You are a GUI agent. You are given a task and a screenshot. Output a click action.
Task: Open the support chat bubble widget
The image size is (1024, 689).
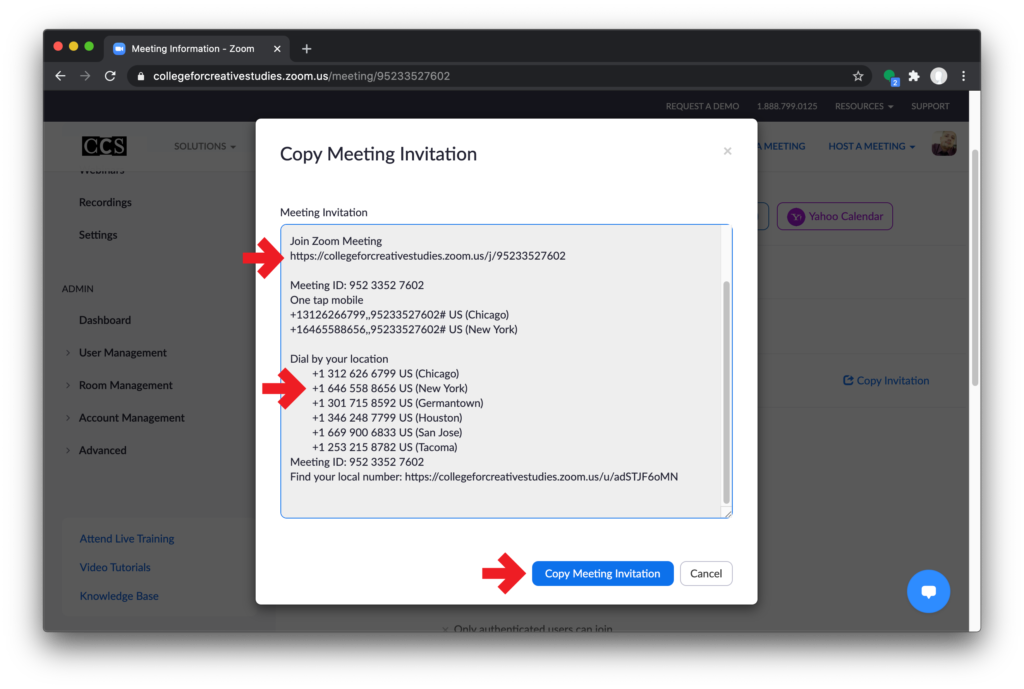point(928,591)
